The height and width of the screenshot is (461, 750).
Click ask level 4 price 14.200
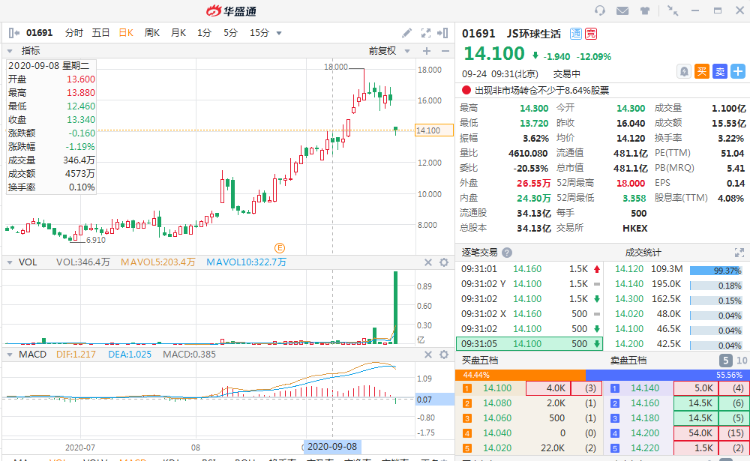point(645,433)
